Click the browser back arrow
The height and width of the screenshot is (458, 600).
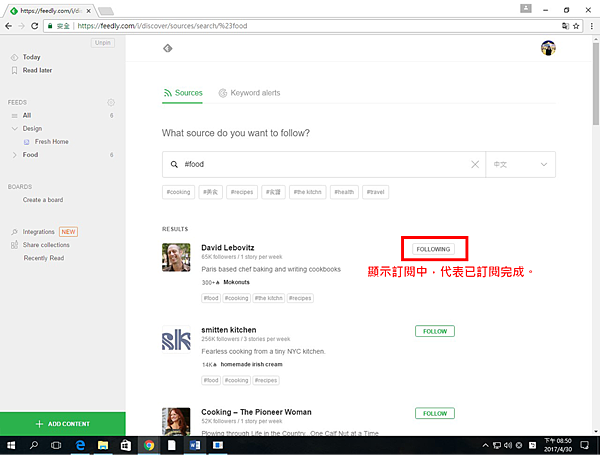(8, 26)
